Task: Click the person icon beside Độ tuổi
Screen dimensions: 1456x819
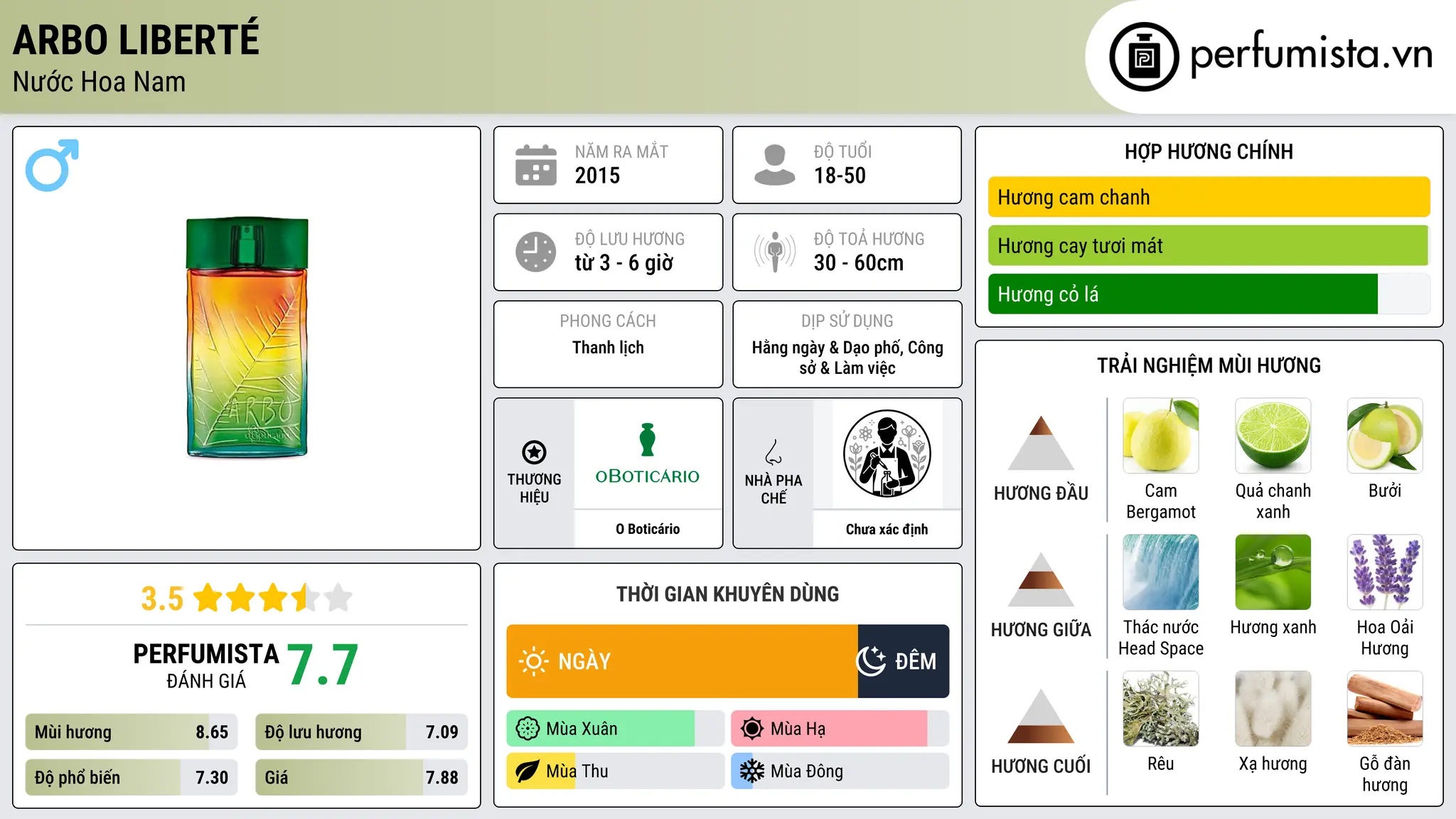Action: tap(775, 165)
